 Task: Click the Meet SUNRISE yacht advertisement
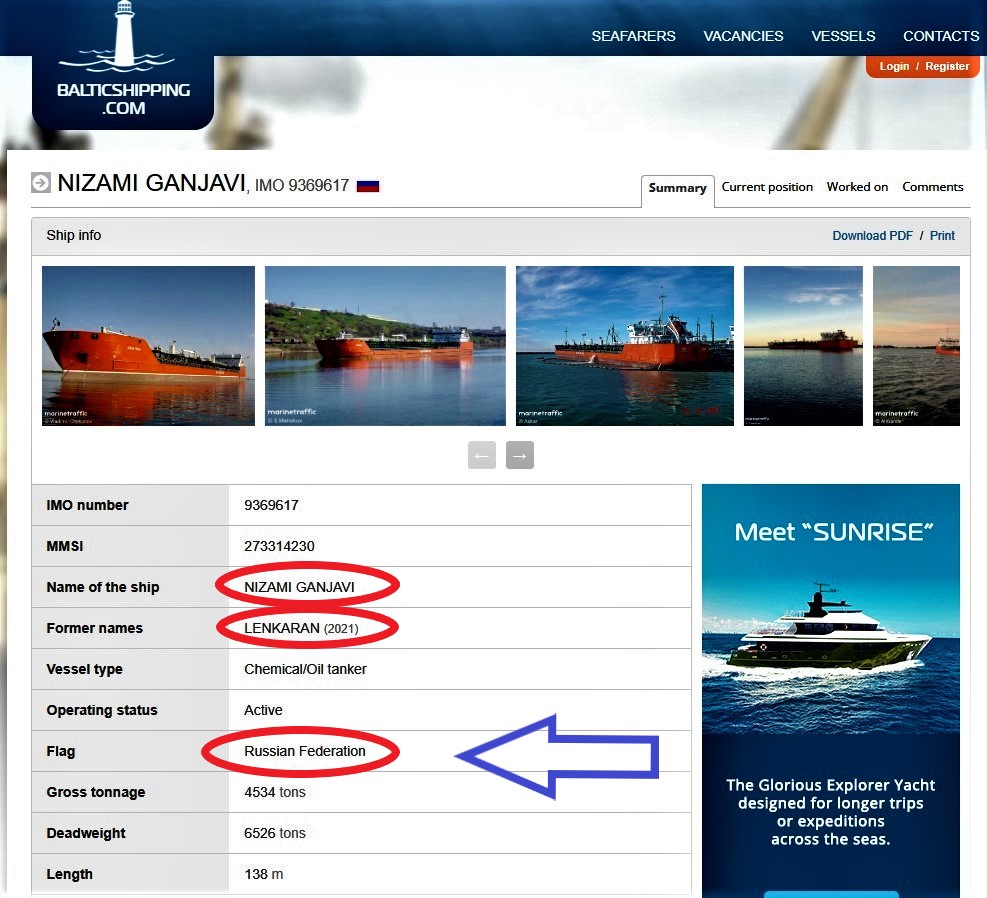pyautogui.click(x=831, y=690)
